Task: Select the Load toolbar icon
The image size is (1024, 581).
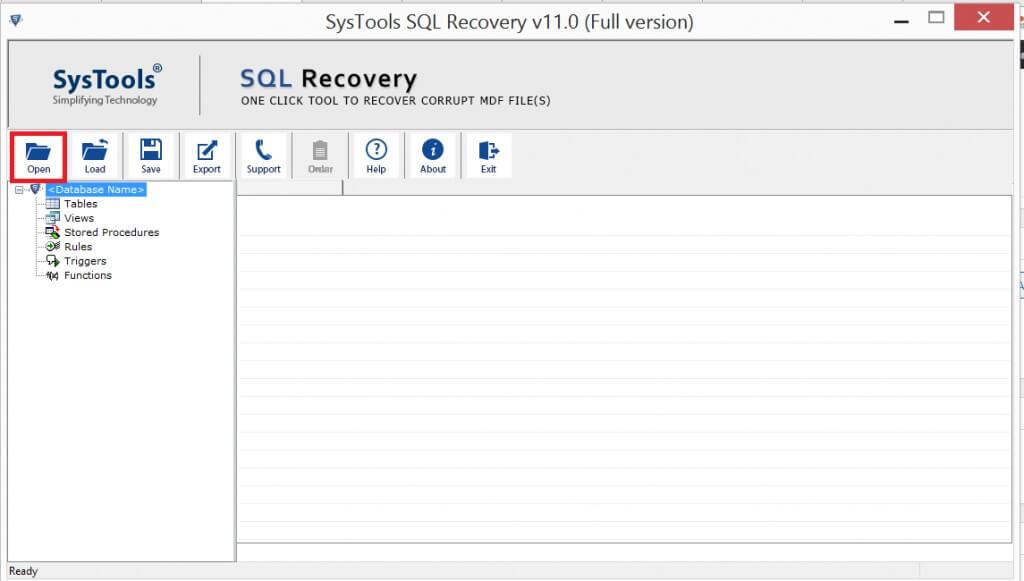Action: coord(94,153)
